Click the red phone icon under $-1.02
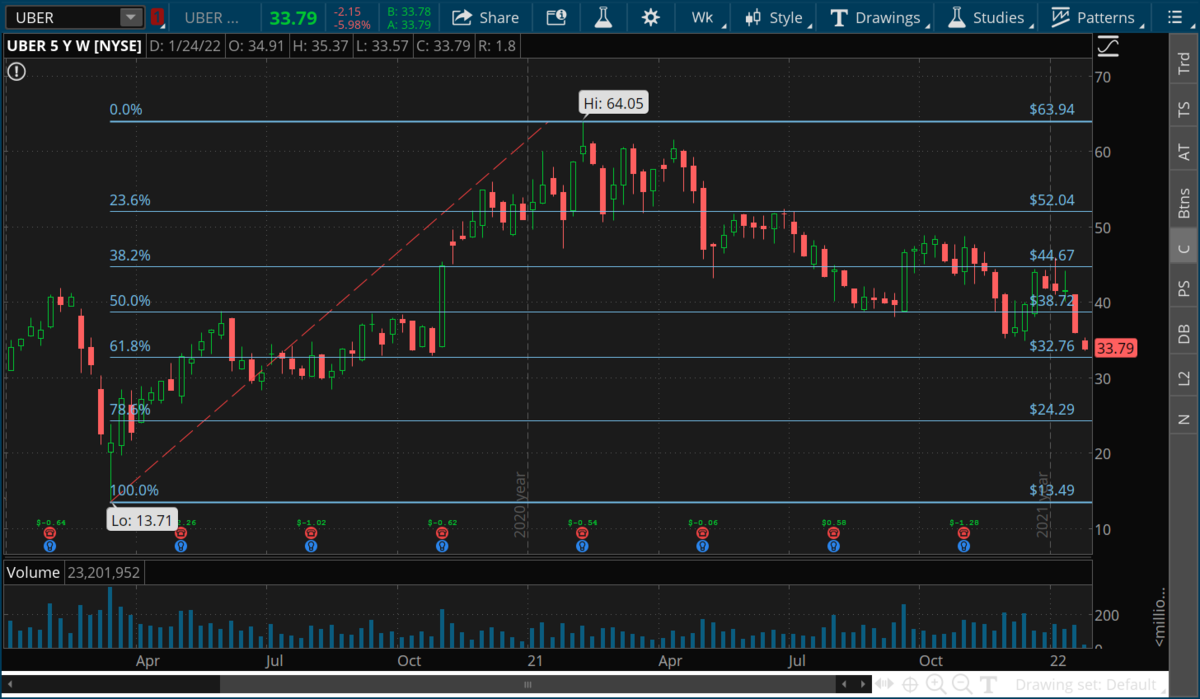1200x699 pixels. [x=311, y=534]
